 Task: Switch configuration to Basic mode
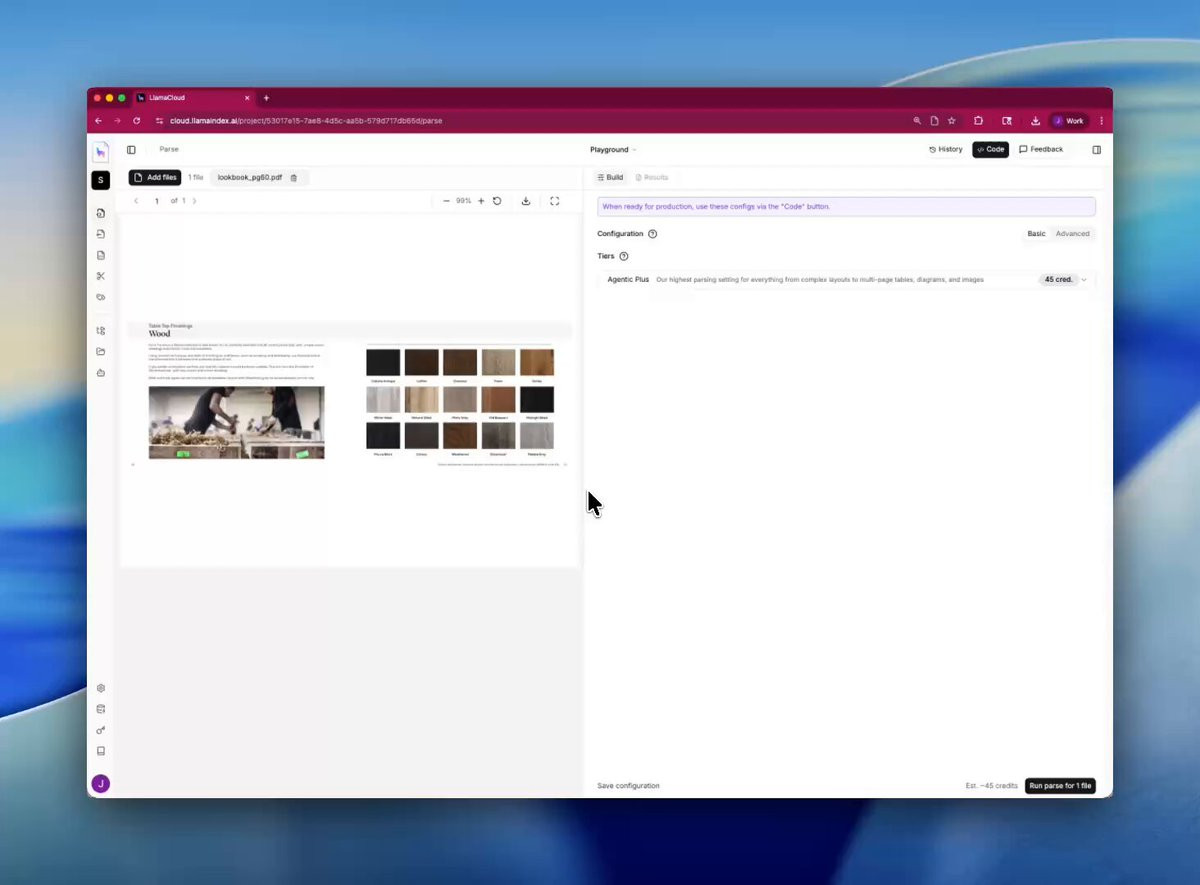pyautogui.click(x=1036, y=234)
